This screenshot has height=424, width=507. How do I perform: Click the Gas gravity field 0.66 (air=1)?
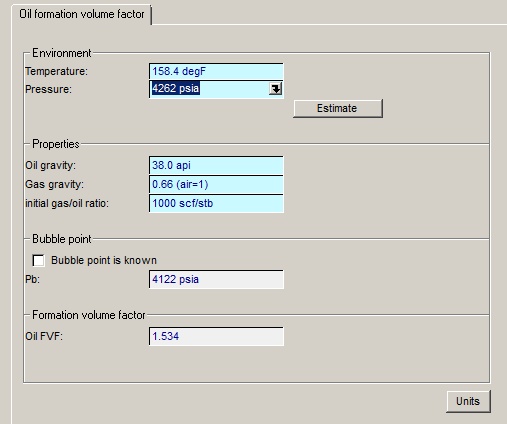[216, 184]
